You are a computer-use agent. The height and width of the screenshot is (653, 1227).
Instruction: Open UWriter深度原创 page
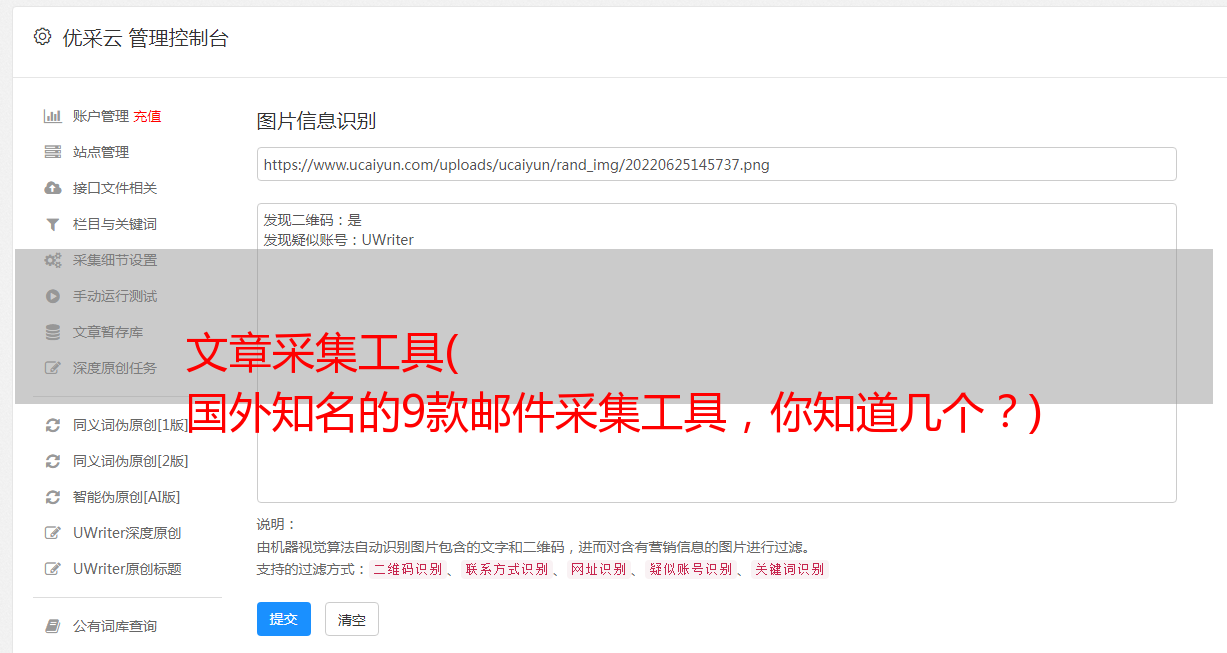(x=127, y=533)
